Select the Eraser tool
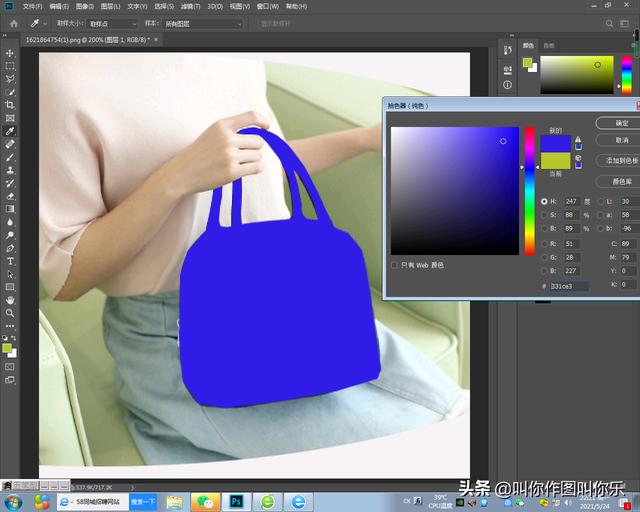Viewport: 640px width, 512px height. [10, 196]
